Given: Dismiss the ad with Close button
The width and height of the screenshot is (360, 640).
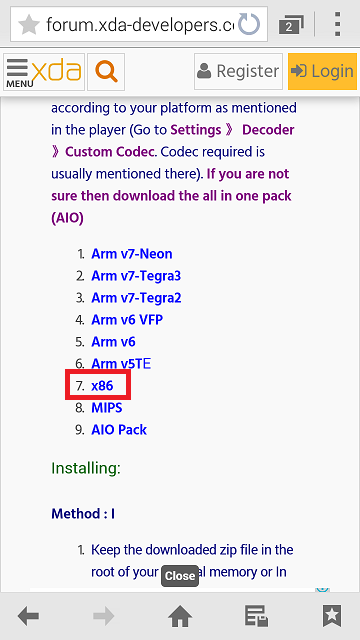Looking at the screenshot, I should [x=180, y=576].
